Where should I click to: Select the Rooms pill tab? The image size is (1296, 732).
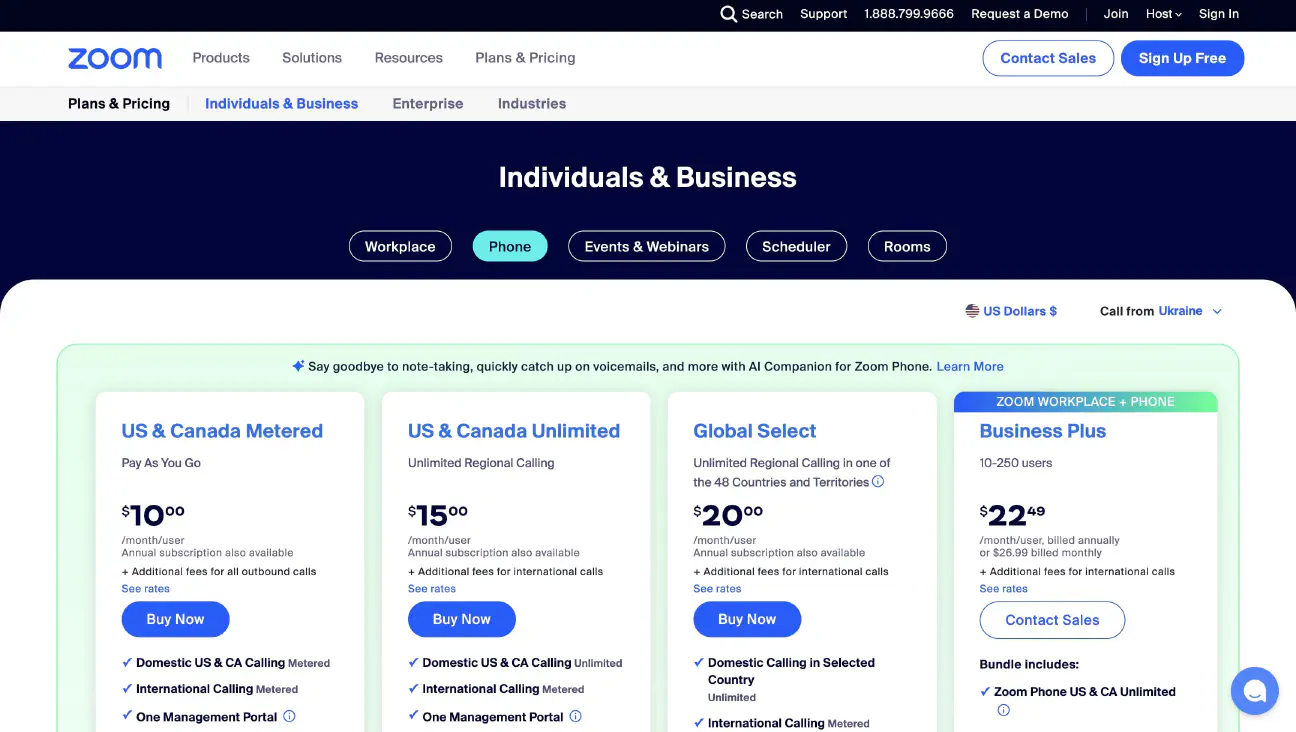point(907,246)
